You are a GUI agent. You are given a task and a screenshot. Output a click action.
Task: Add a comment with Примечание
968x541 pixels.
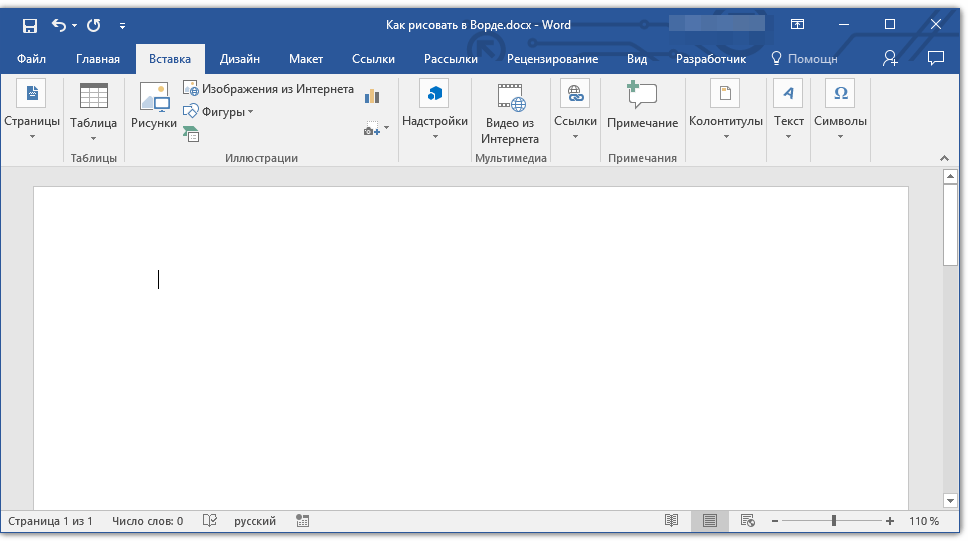click(x=642, y=107)
